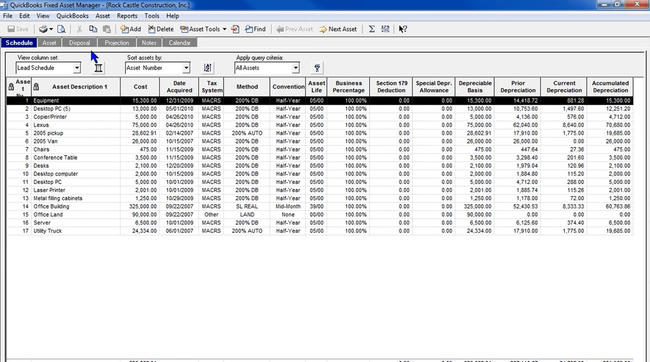Click the query criteria filter icon
This screenshot has width=650, height=362.
tap(317, 68)
